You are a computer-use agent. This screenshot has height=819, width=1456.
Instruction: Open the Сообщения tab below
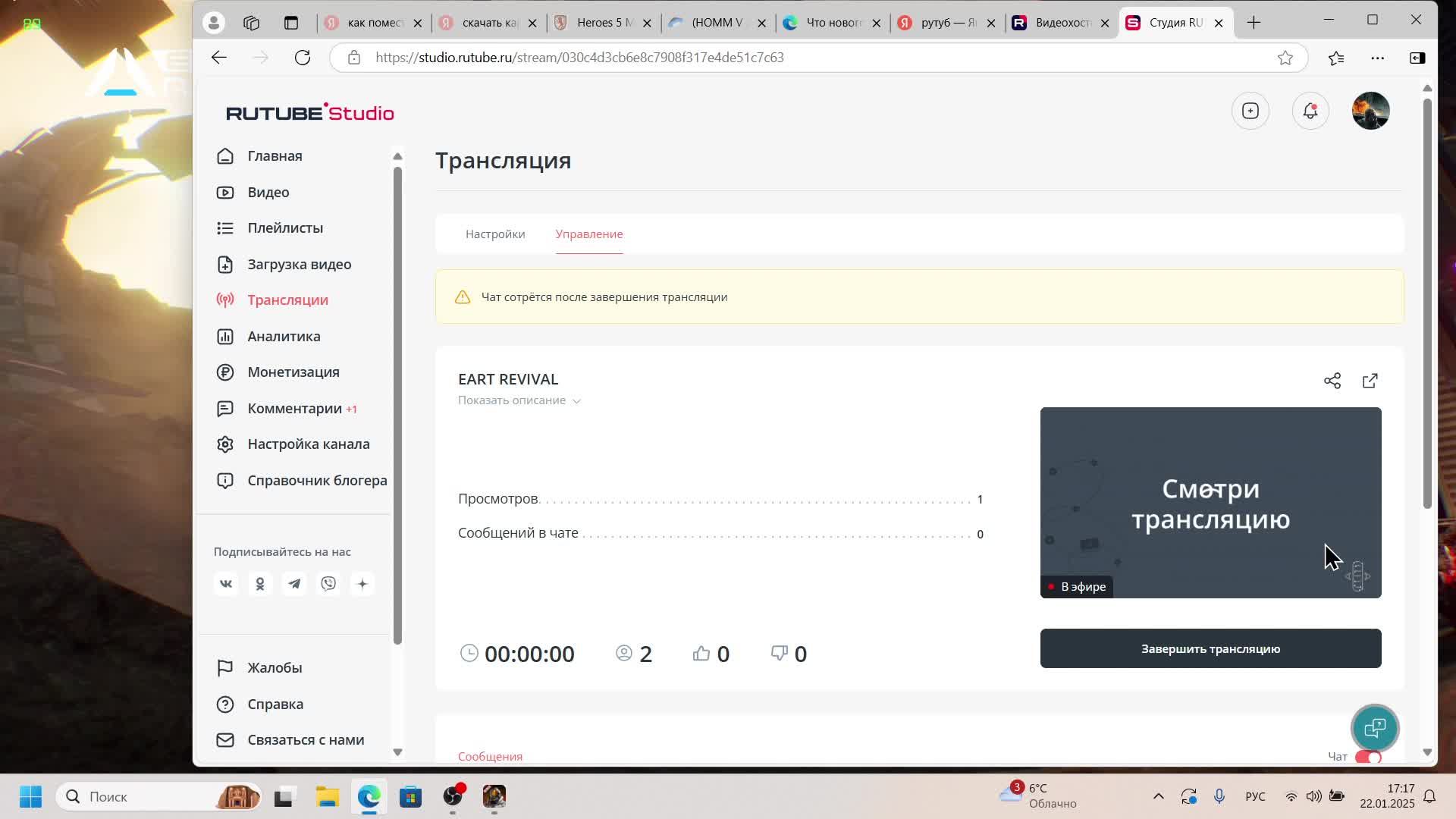click(490, 757)
